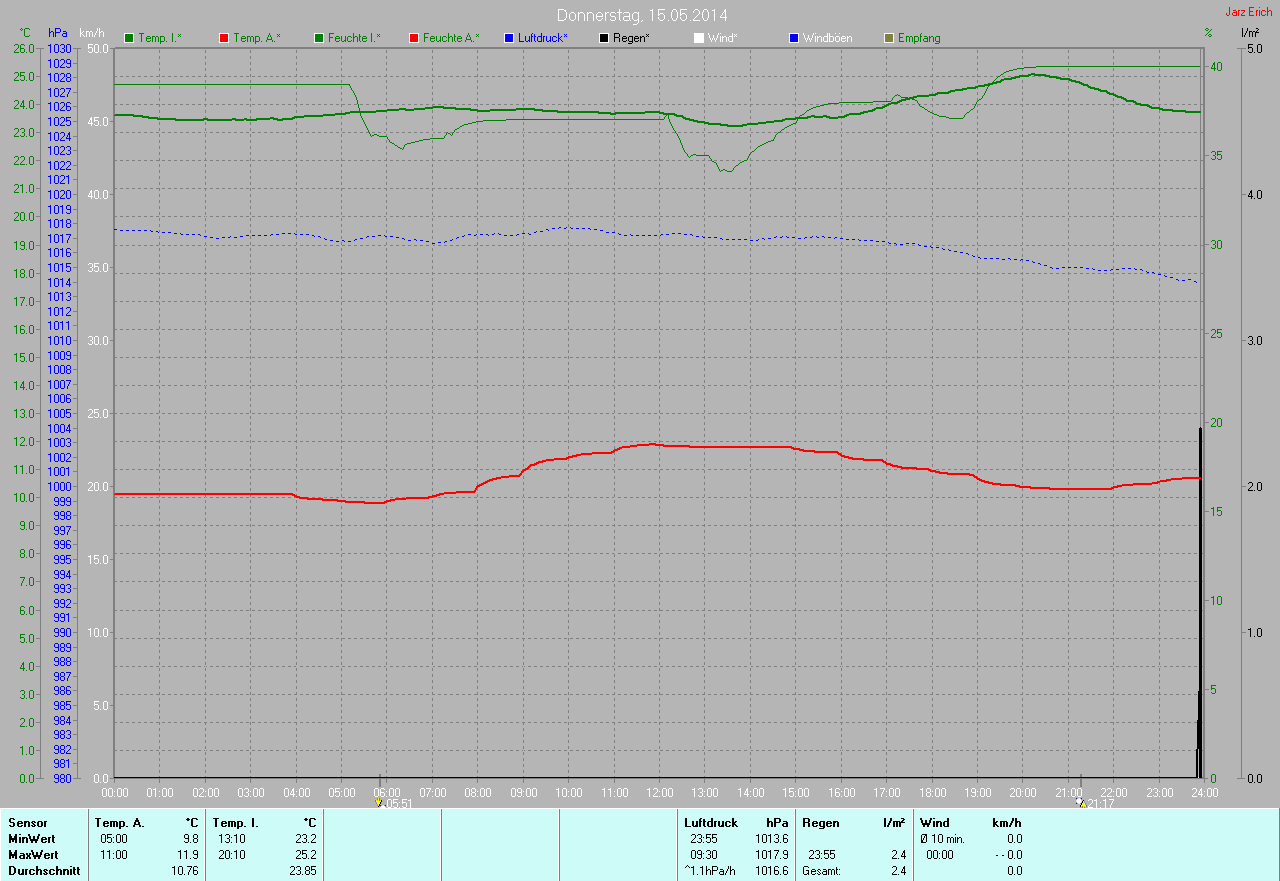Select the Feuchte A.* legend label
This screenshot has height=881, width=1280.
[451, 38]
